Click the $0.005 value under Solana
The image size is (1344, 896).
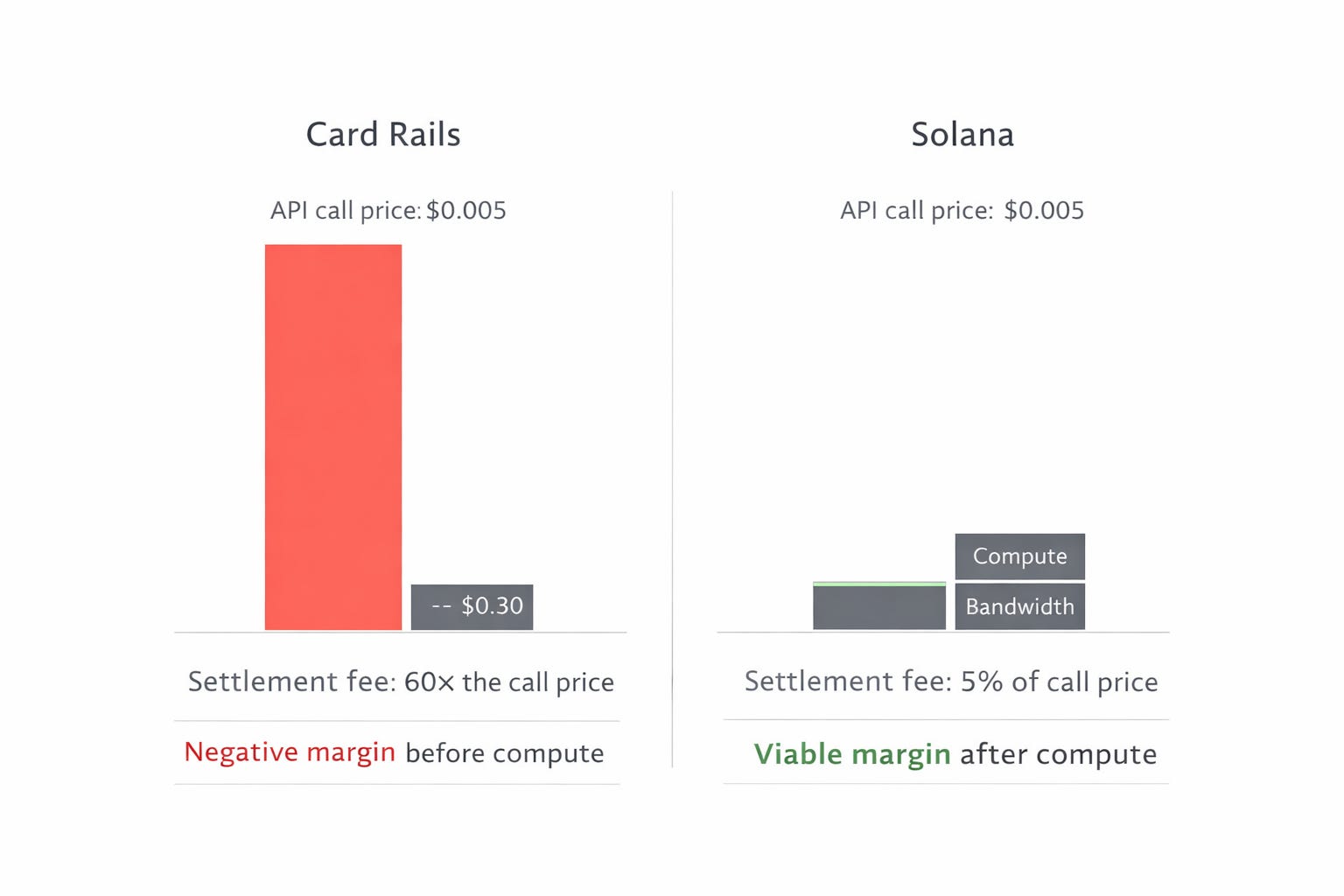pyautogui.click(x=1044, y=211)
